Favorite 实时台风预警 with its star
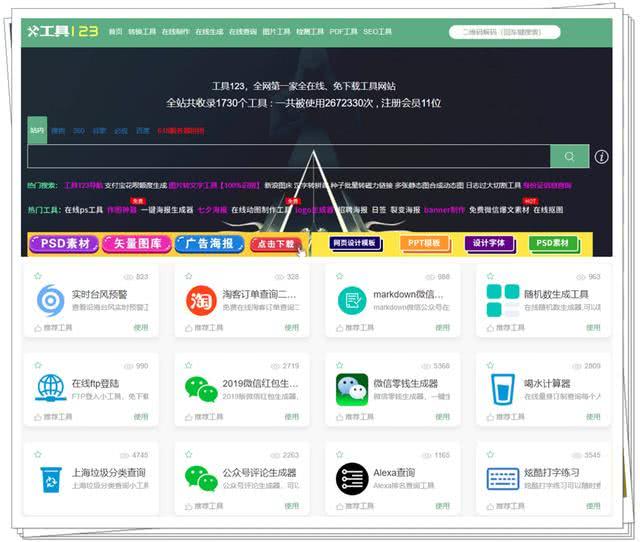Screen dimensions: 640x542 click(x=38, y=276)
